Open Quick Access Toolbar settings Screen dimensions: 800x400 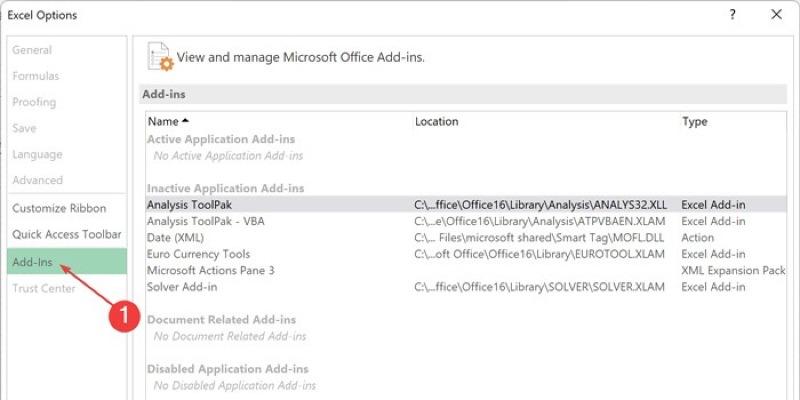point(67,234)
